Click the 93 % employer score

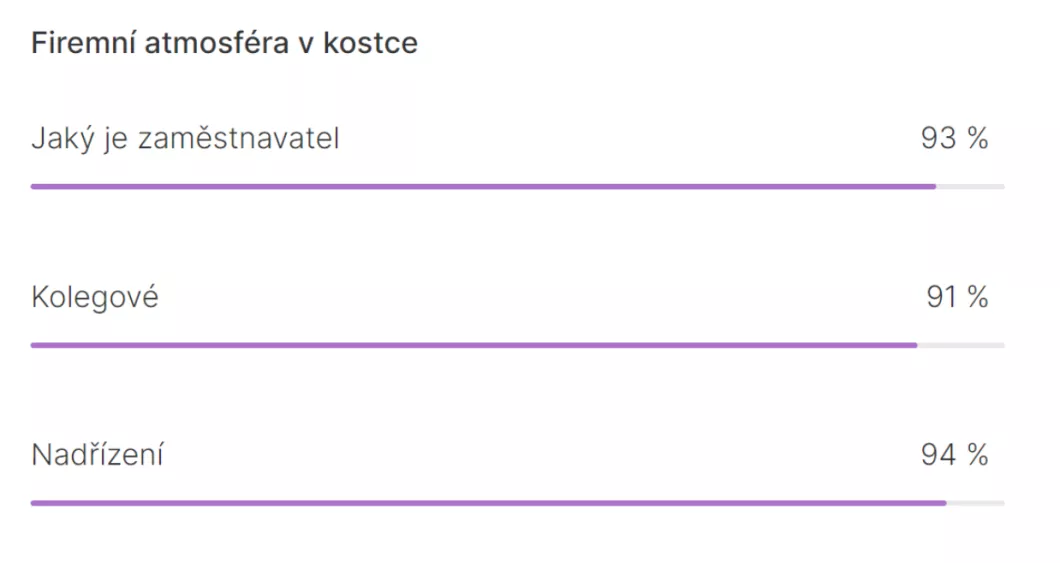[x=955, y=139]
